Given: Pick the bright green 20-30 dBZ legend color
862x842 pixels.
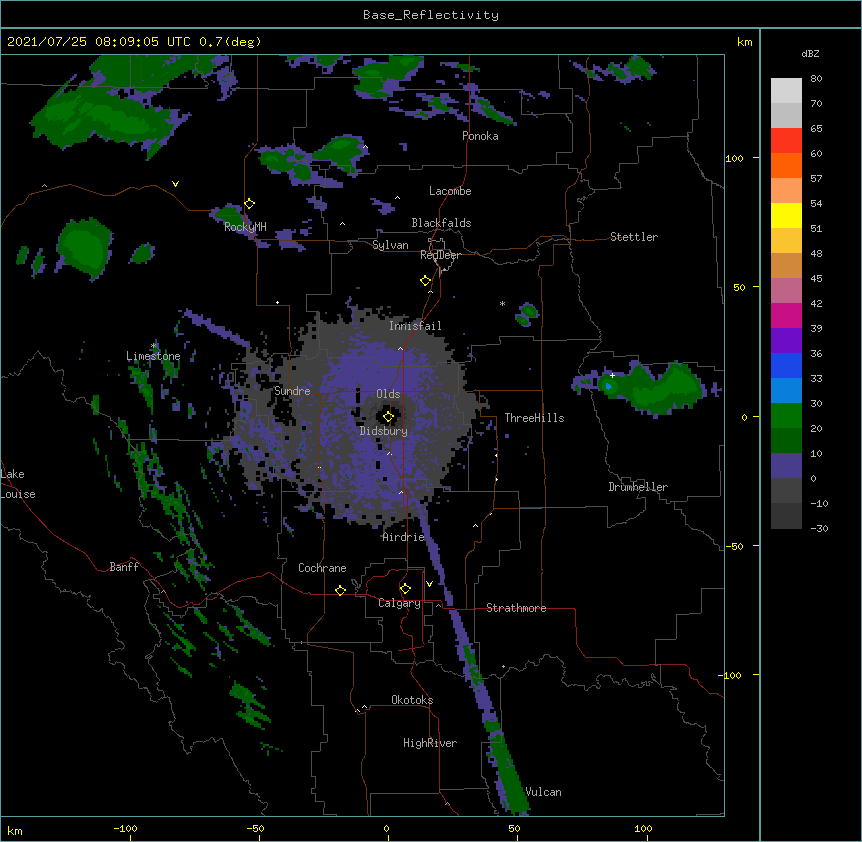Looking at the screenshot, I should tap(786, 416).
